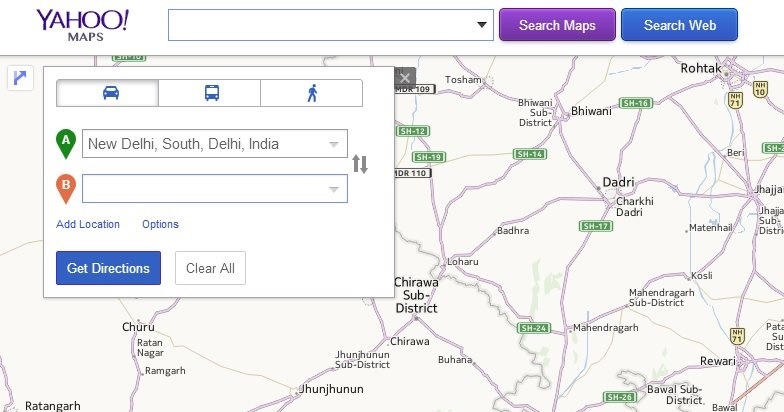This screenshot has height=412, width=784.
Task: Expand the start location dropdown arrow
Action: pyautogui.click(x=334, y=144)
